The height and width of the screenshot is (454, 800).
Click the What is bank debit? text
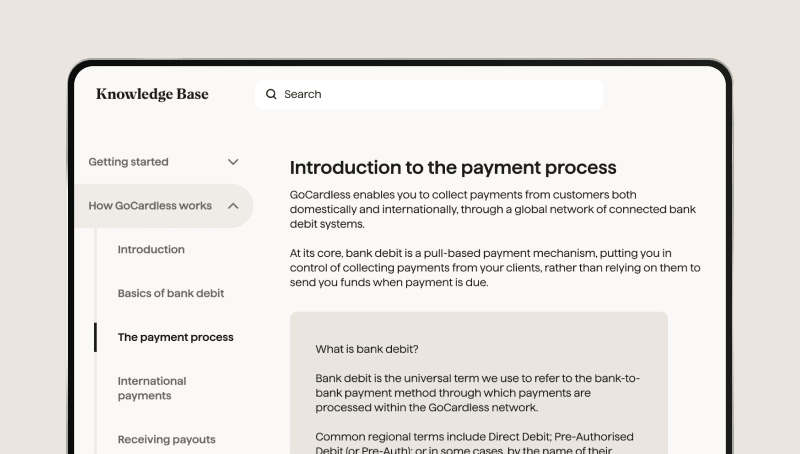tap(367, 349)
